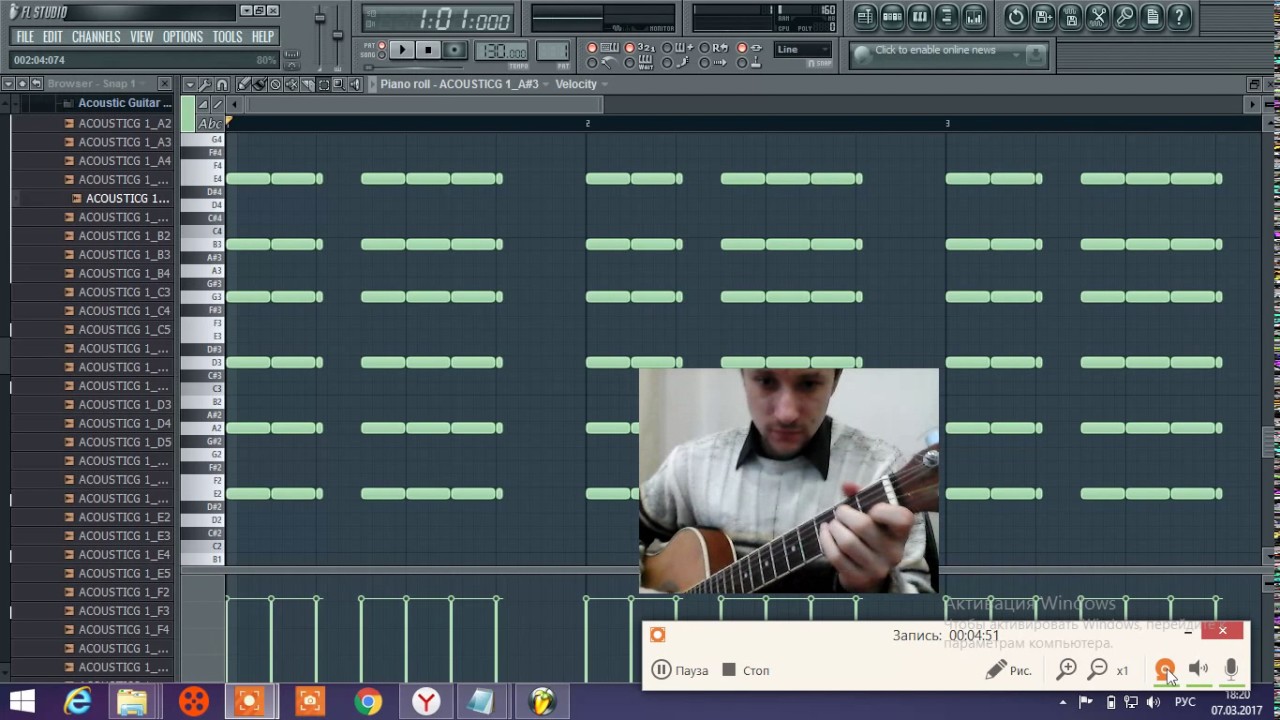Toggle the screen recorder system sound speaker

pyautogui.click(x=1198, y=669)
